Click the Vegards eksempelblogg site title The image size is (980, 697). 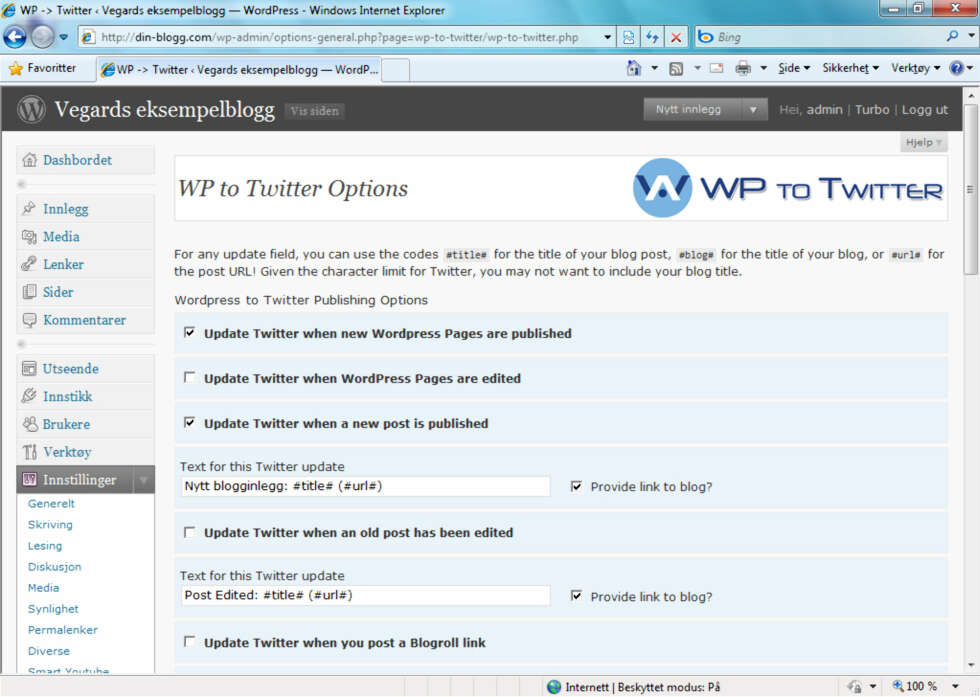tap(164, 109)
